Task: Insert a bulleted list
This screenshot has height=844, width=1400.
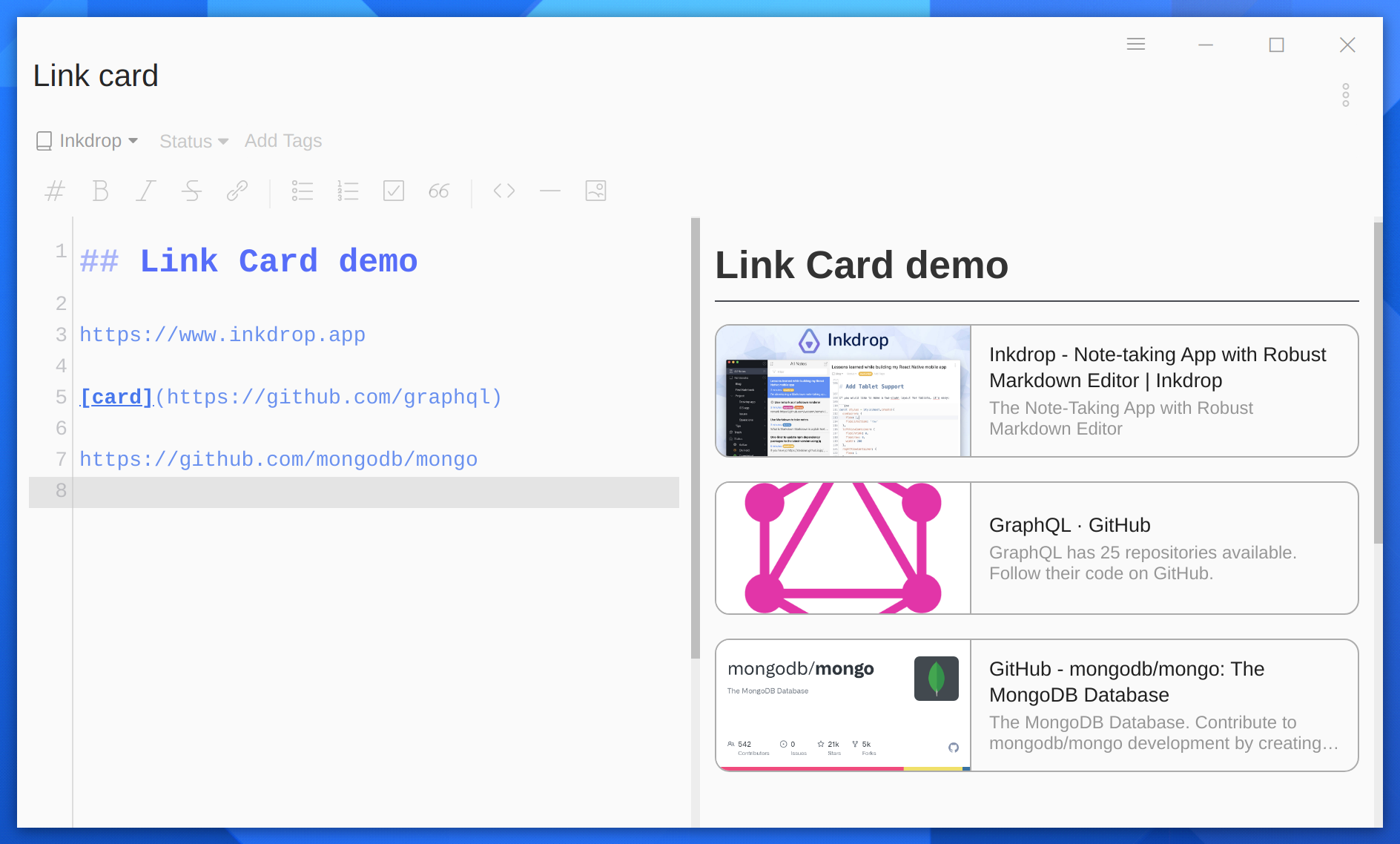Action: [x=303, y=191]
